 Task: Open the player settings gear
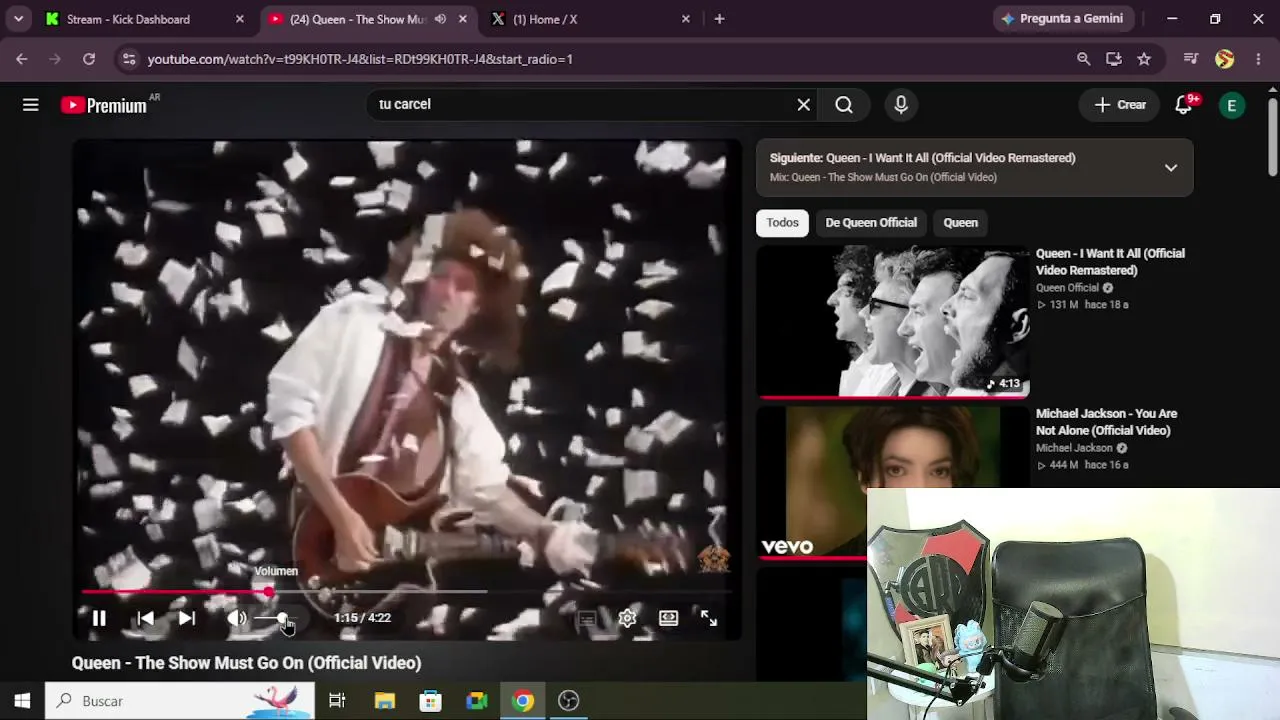pyautogui.click(x=627, y=618)
